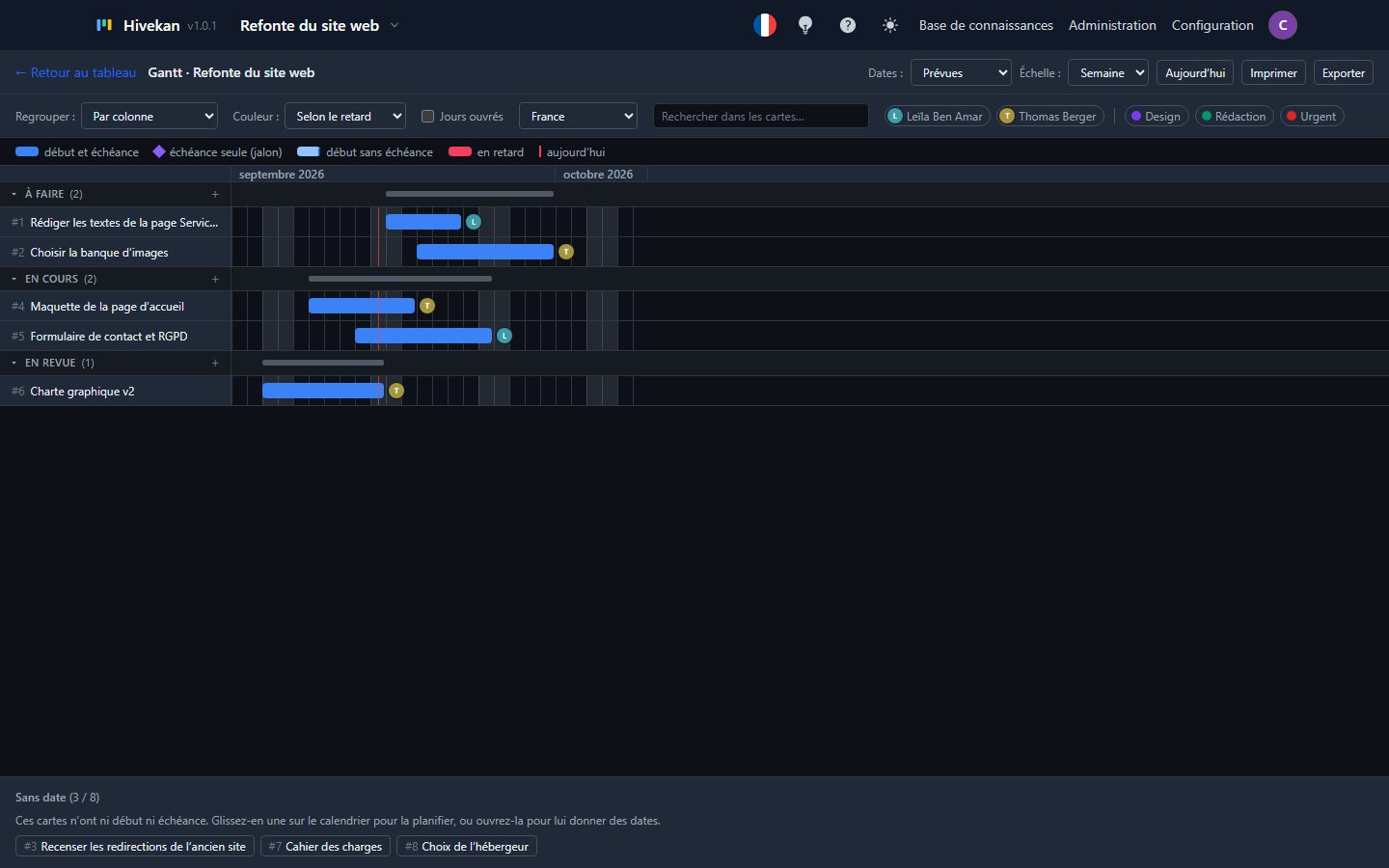Click the EN COURS summary bar

400,279
